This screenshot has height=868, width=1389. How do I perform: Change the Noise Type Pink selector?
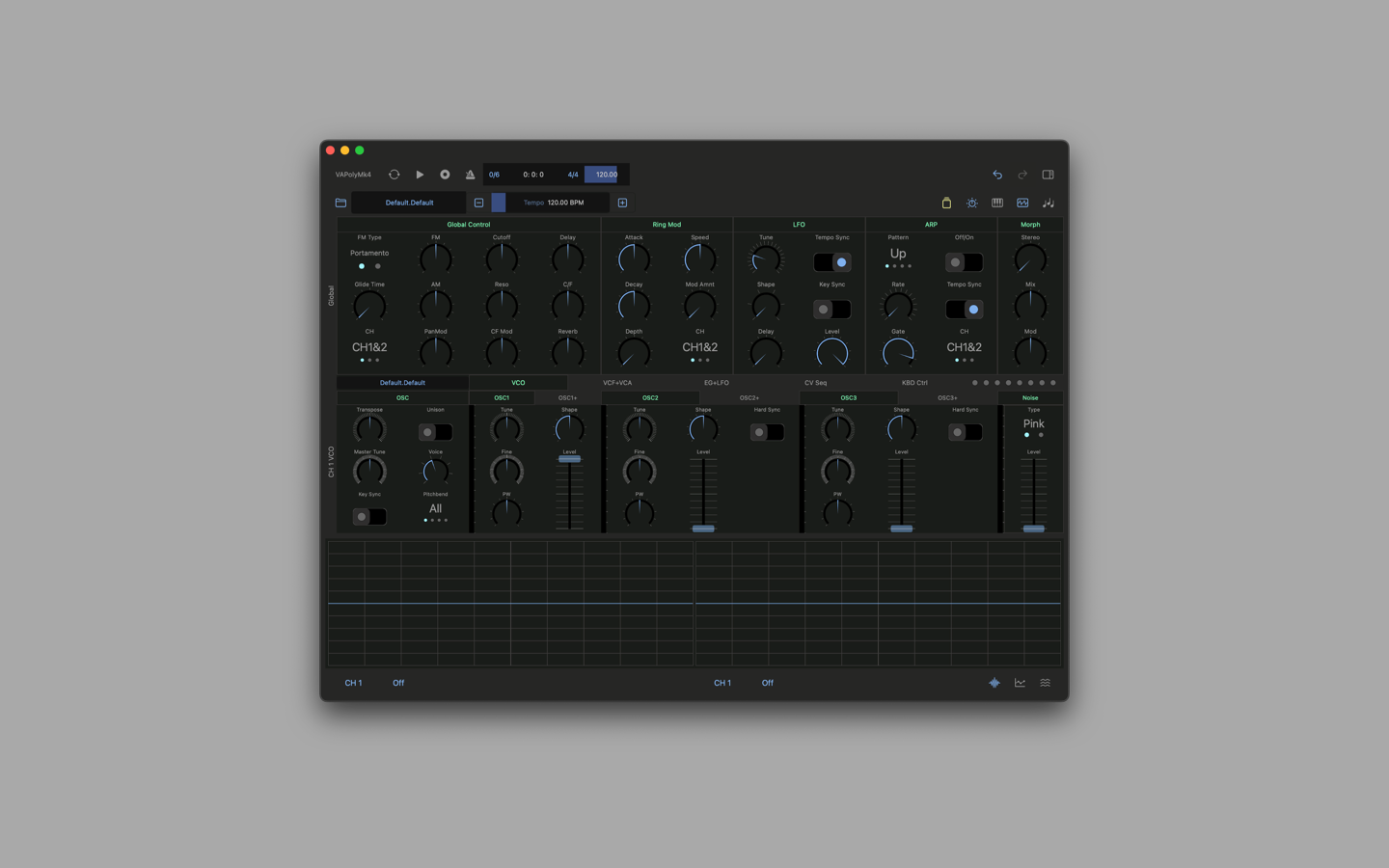1033,424
